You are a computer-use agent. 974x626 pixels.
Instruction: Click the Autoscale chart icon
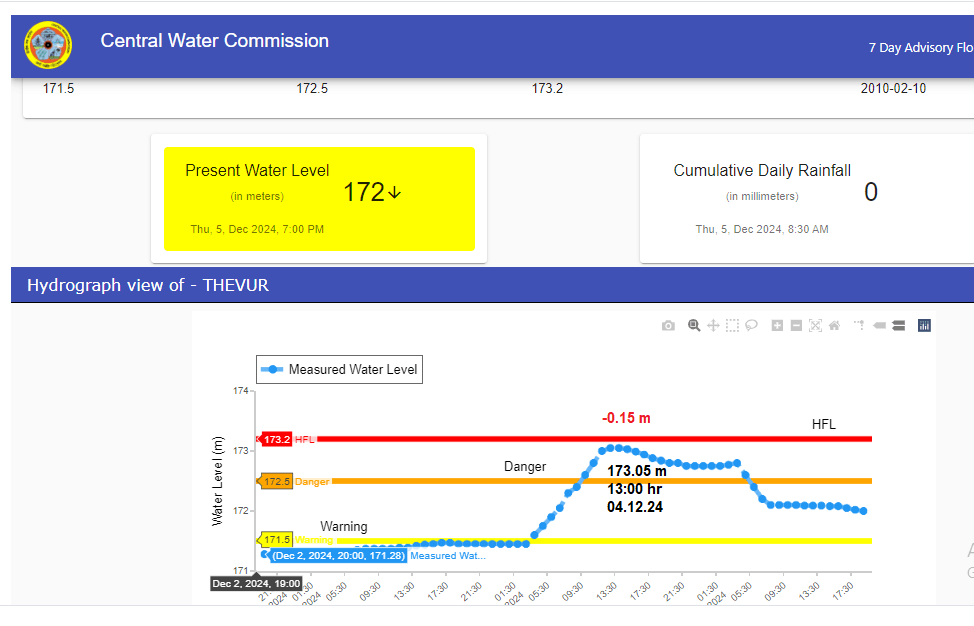click(815, 326)
